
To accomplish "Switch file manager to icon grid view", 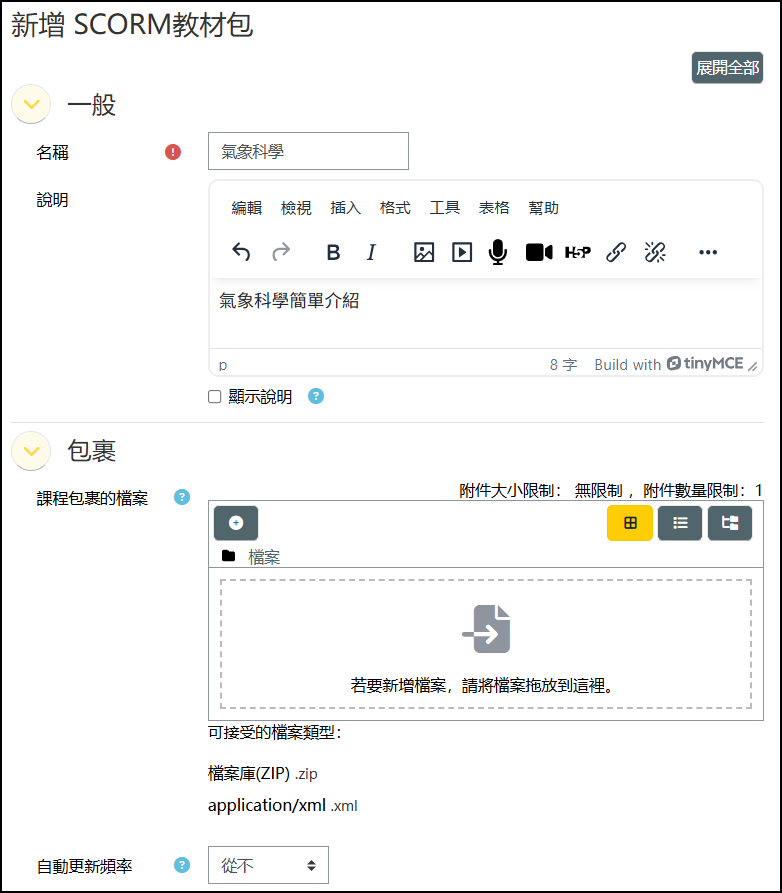I will pyautogui.click(x=630, y=523).
